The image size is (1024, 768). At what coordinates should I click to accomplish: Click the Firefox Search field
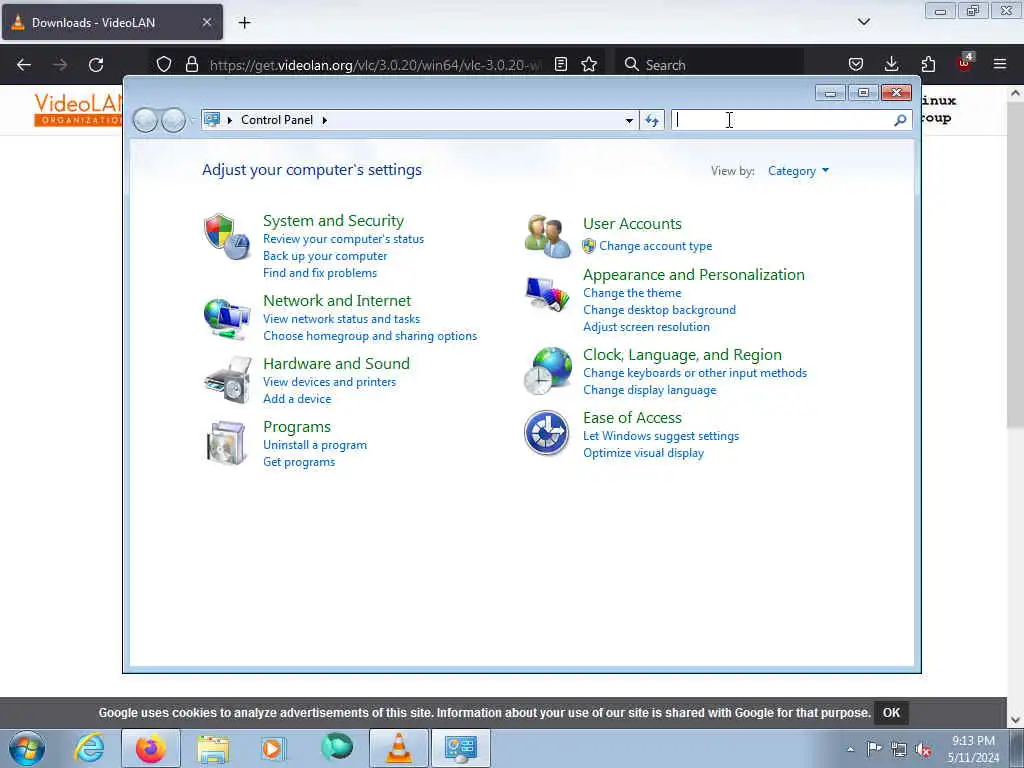pyautogui.click(x=711, y=65)
